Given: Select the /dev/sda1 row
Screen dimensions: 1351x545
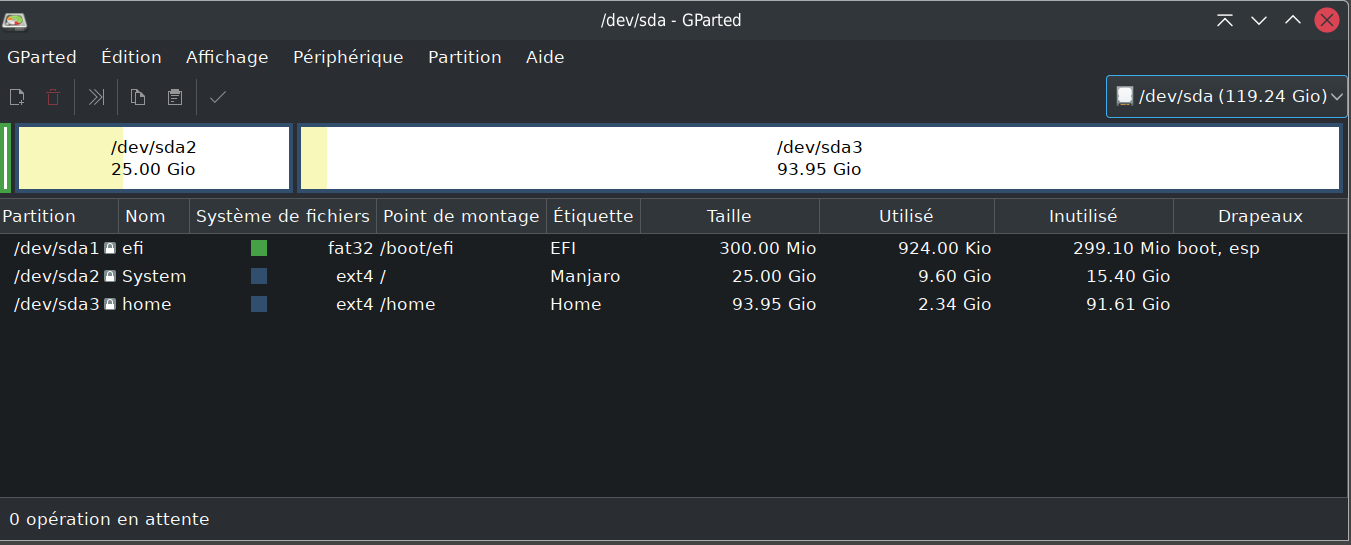Looking at the screenshot, I should pos(675,248).
